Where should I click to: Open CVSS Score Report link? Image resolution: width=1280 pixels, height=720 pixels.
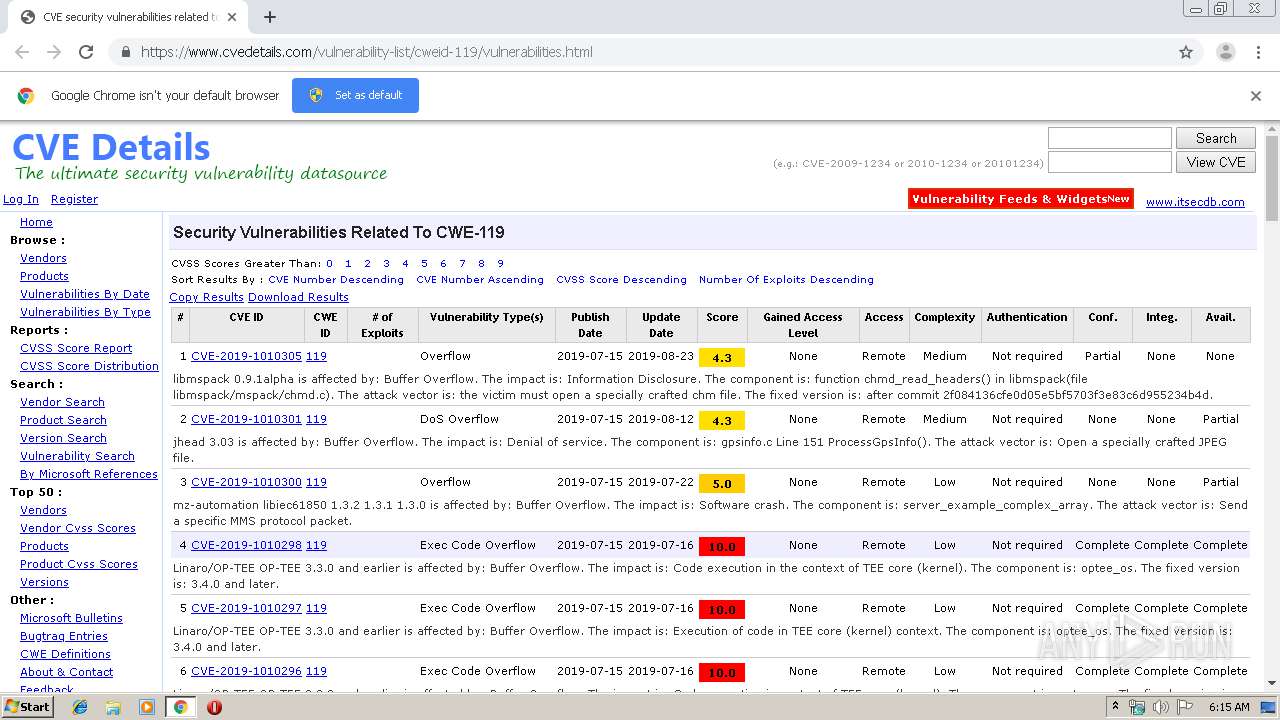point(76,348)
